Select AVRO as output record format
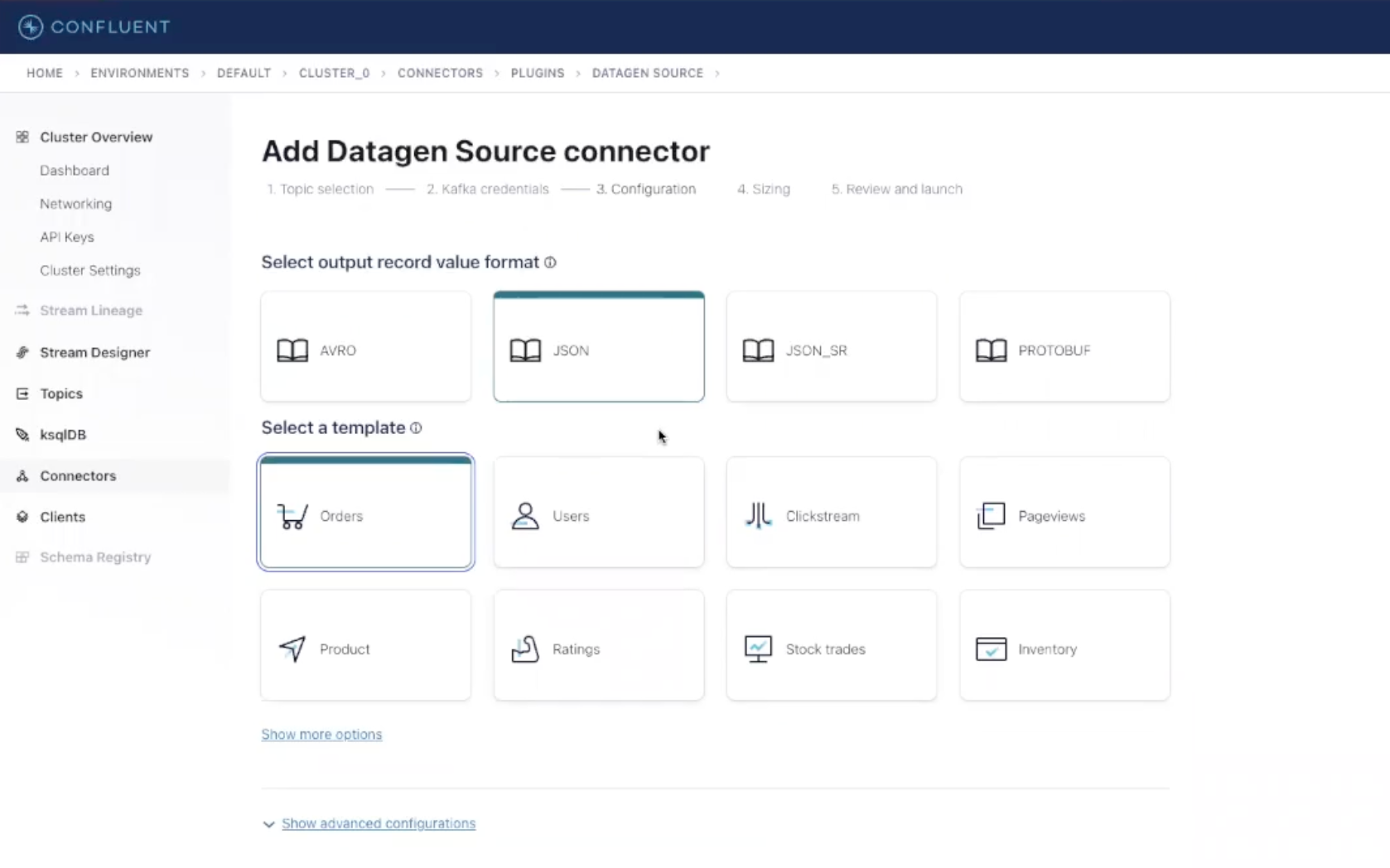 tap(365, 347)
